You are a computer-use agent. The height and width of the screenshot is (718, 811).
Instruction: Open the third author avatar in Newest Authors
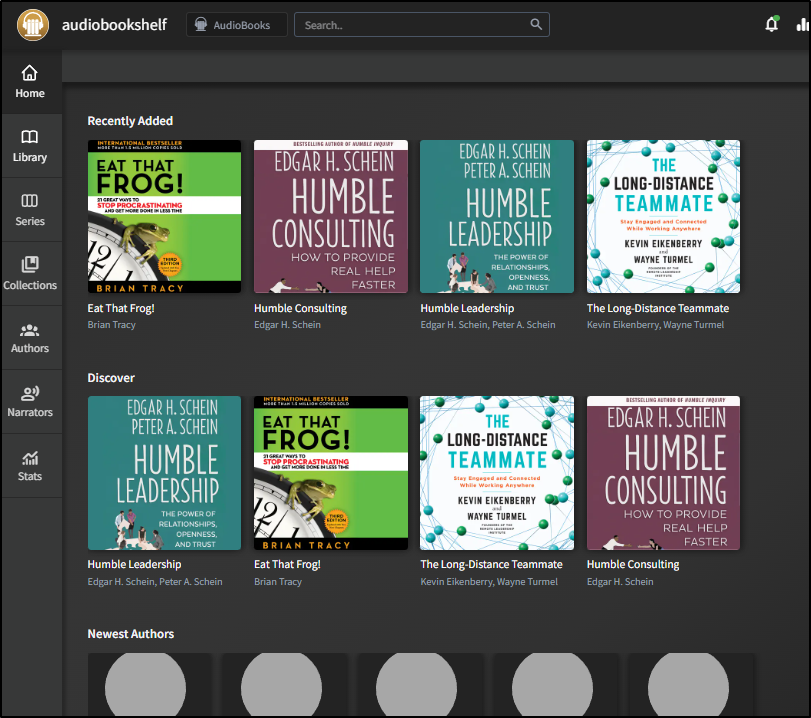tap(416, 685)
